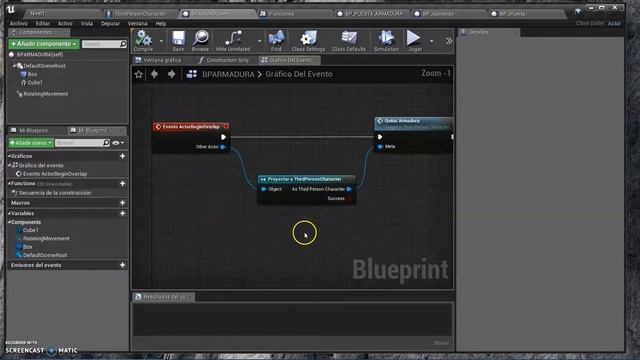Click components search magnifier icon
This screenshot has height=360, width=640.
123,44
